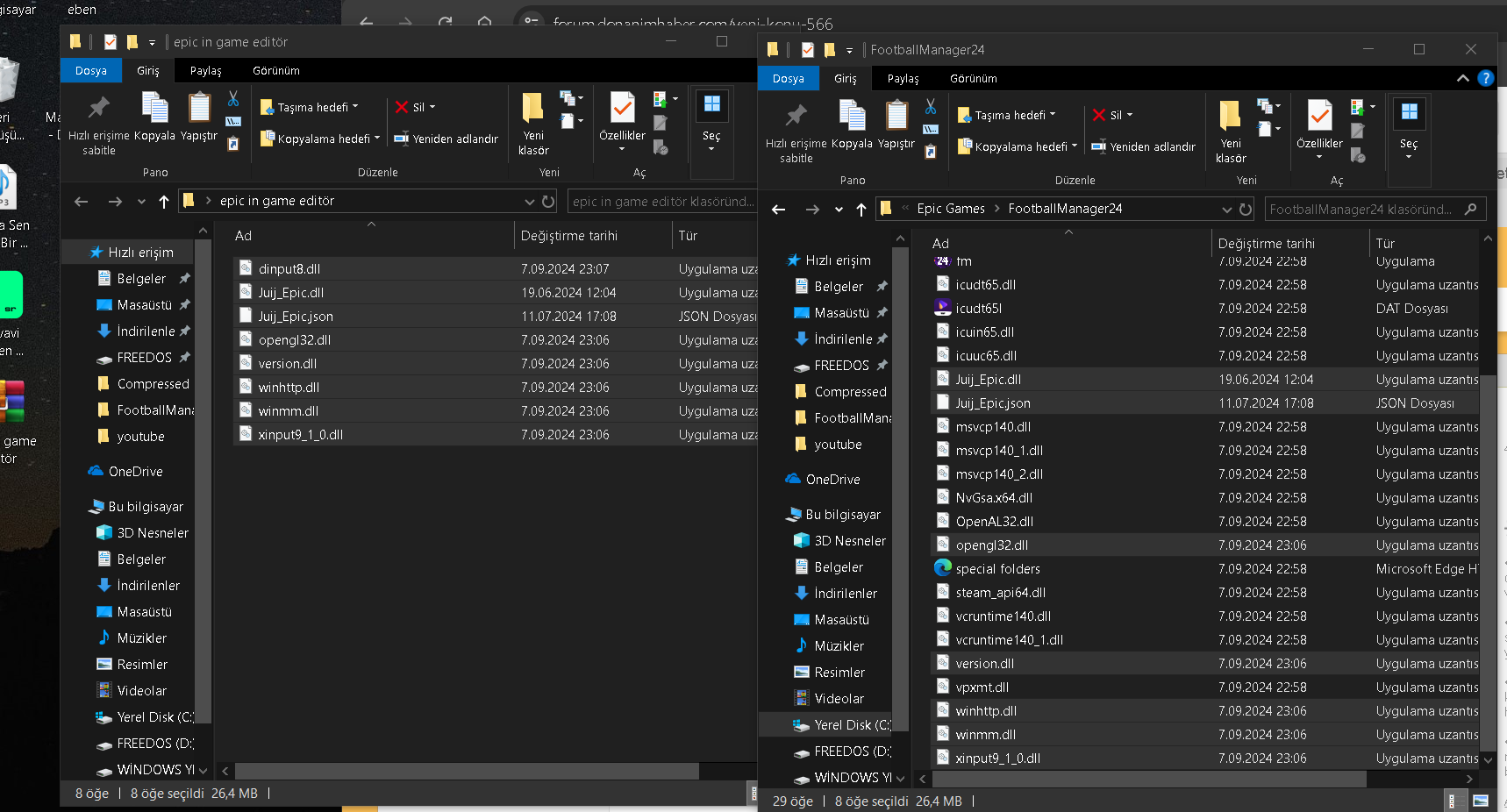Image resolution: width=1507 pixels, height=812 pixels.
Task: Open address history dropdown in FootballManager24 window
Action: click(x=1227, y=209)
